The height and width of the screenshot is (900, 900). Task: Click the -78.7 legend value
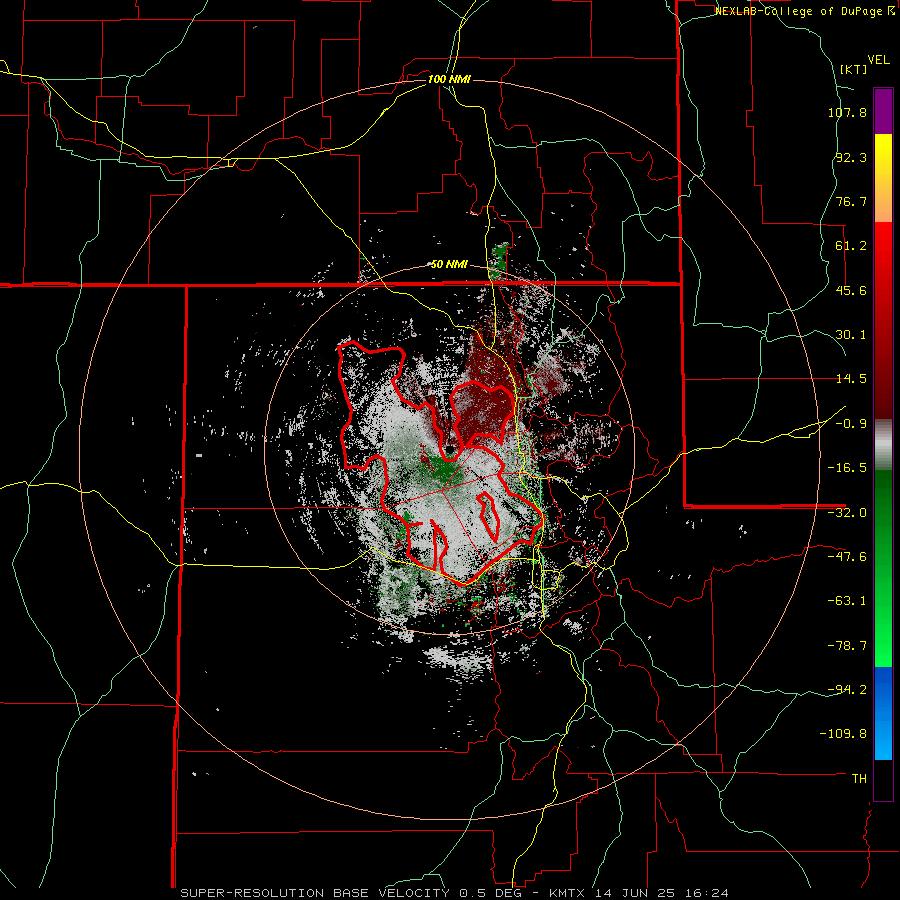pyautogui.click(x=847, y=646)
